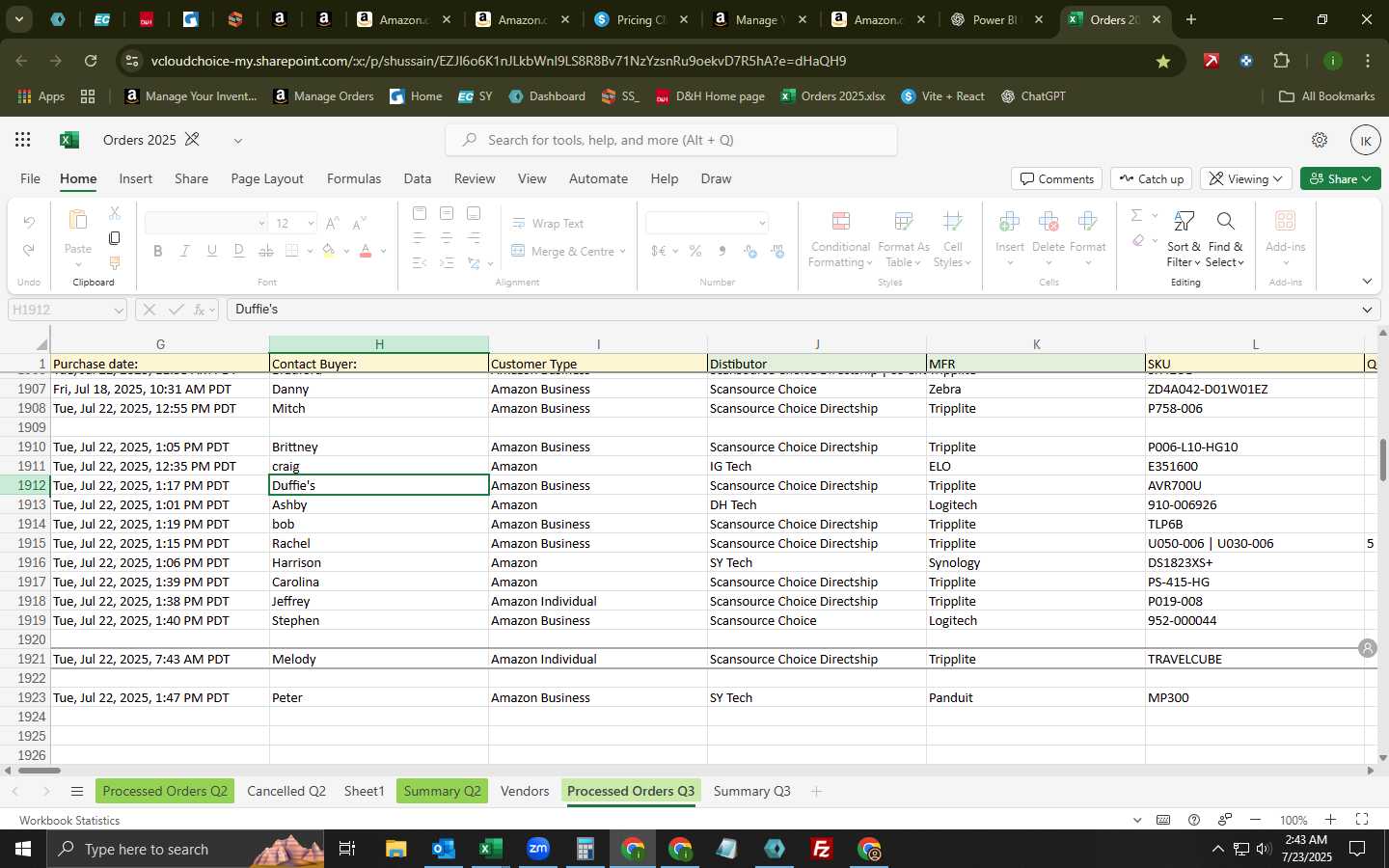Open the File menu
The width and height of the screenshot is (1389, 868).
[x=30, y=178]
